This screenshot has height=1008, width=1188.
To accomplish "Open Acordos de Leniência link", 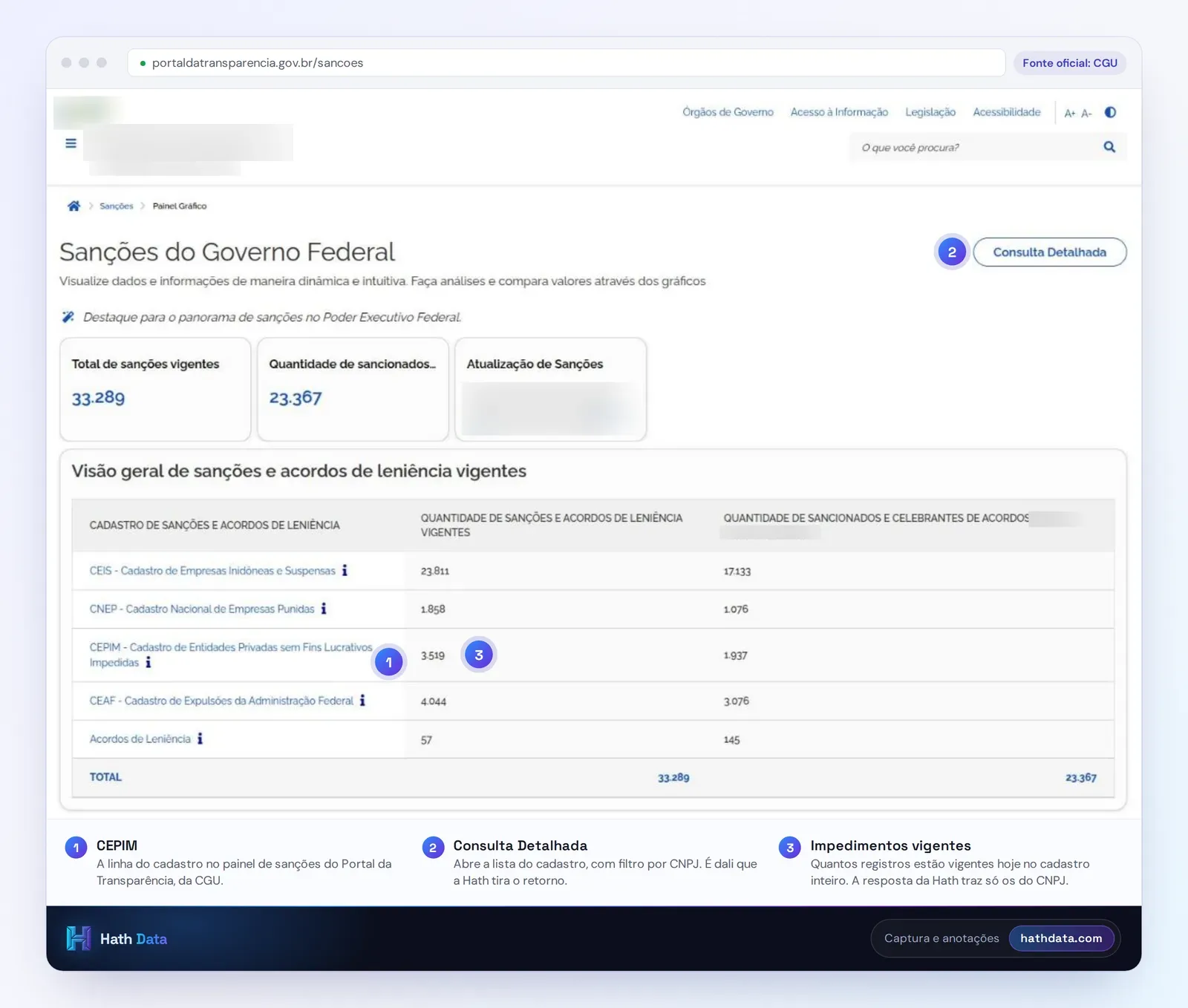I will click(x=140, y=739).
